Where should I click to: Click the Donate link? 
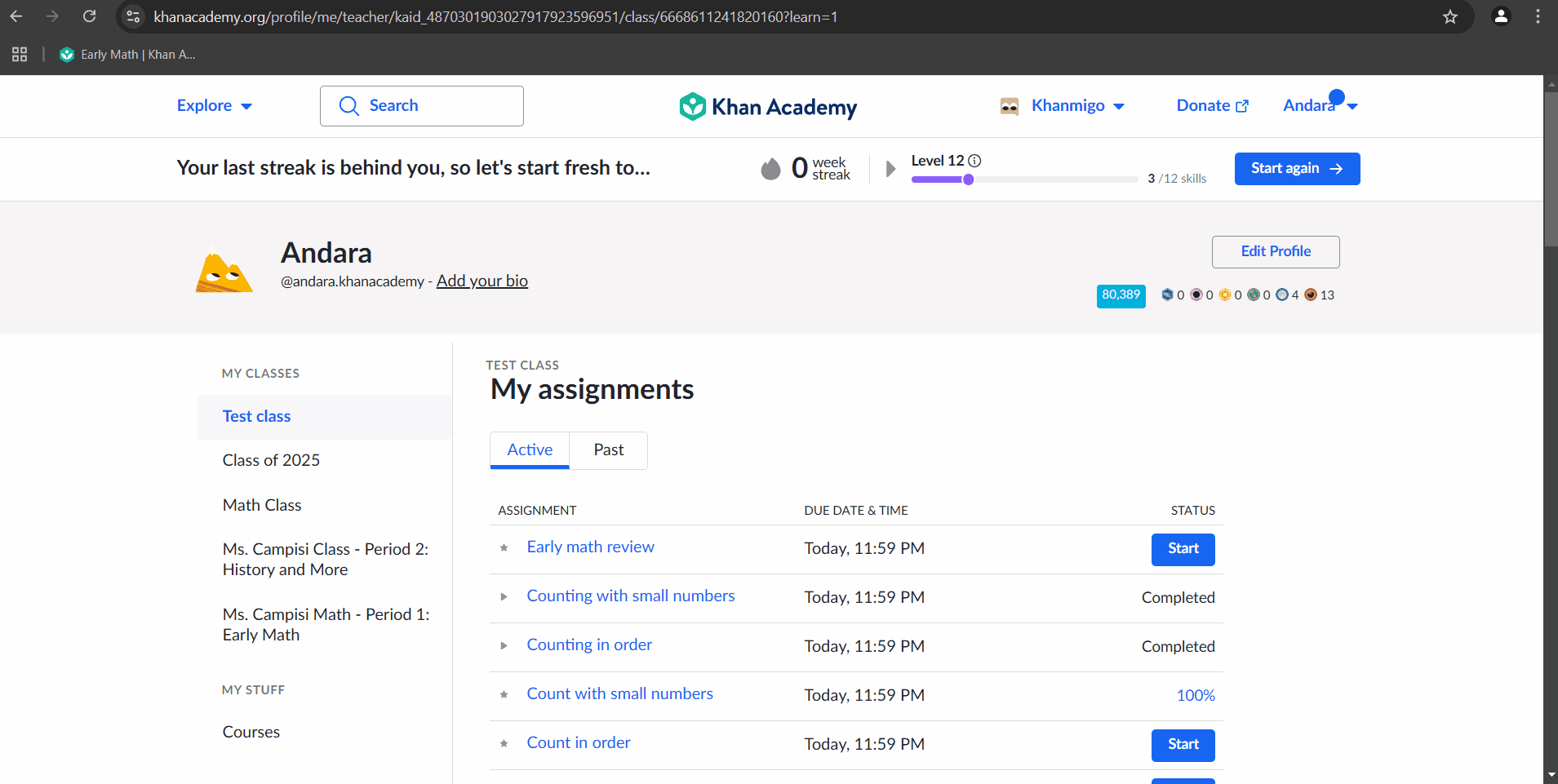(1212, 106)
